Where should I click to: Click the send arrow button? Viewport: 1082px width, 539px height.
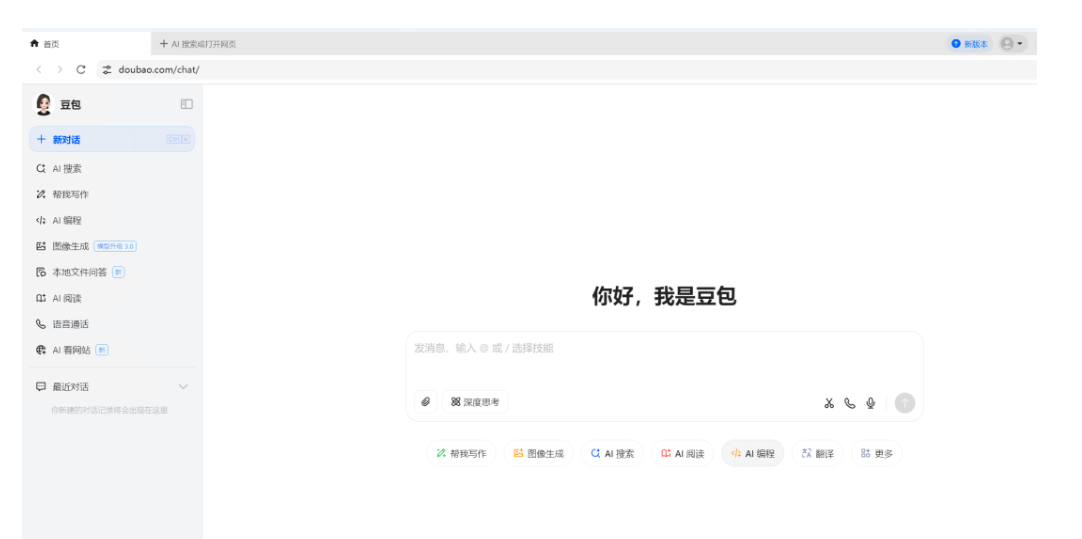click(905, 403)
